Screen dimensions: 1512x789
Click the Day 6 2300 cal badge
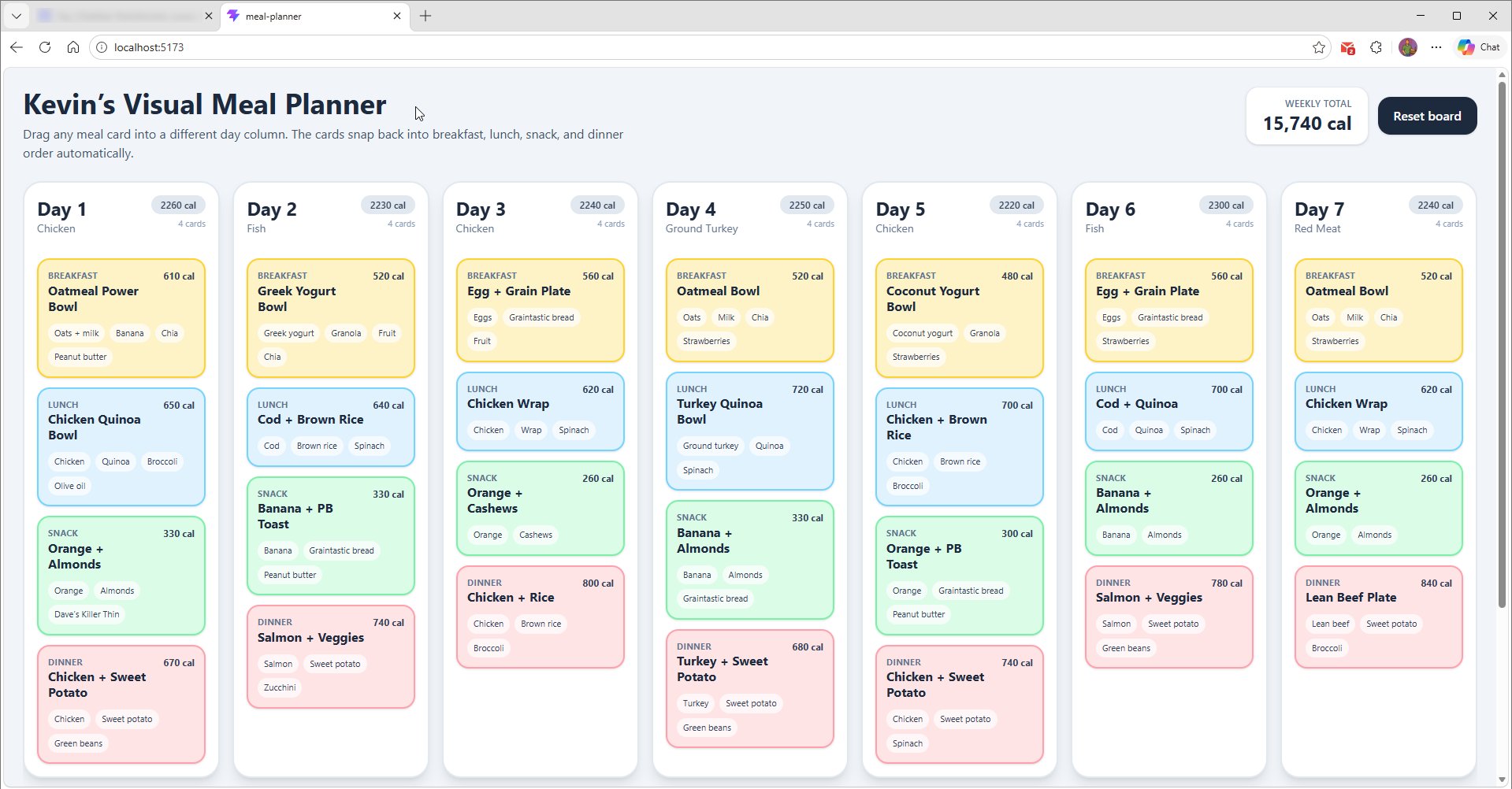(x=1226, y=205)
